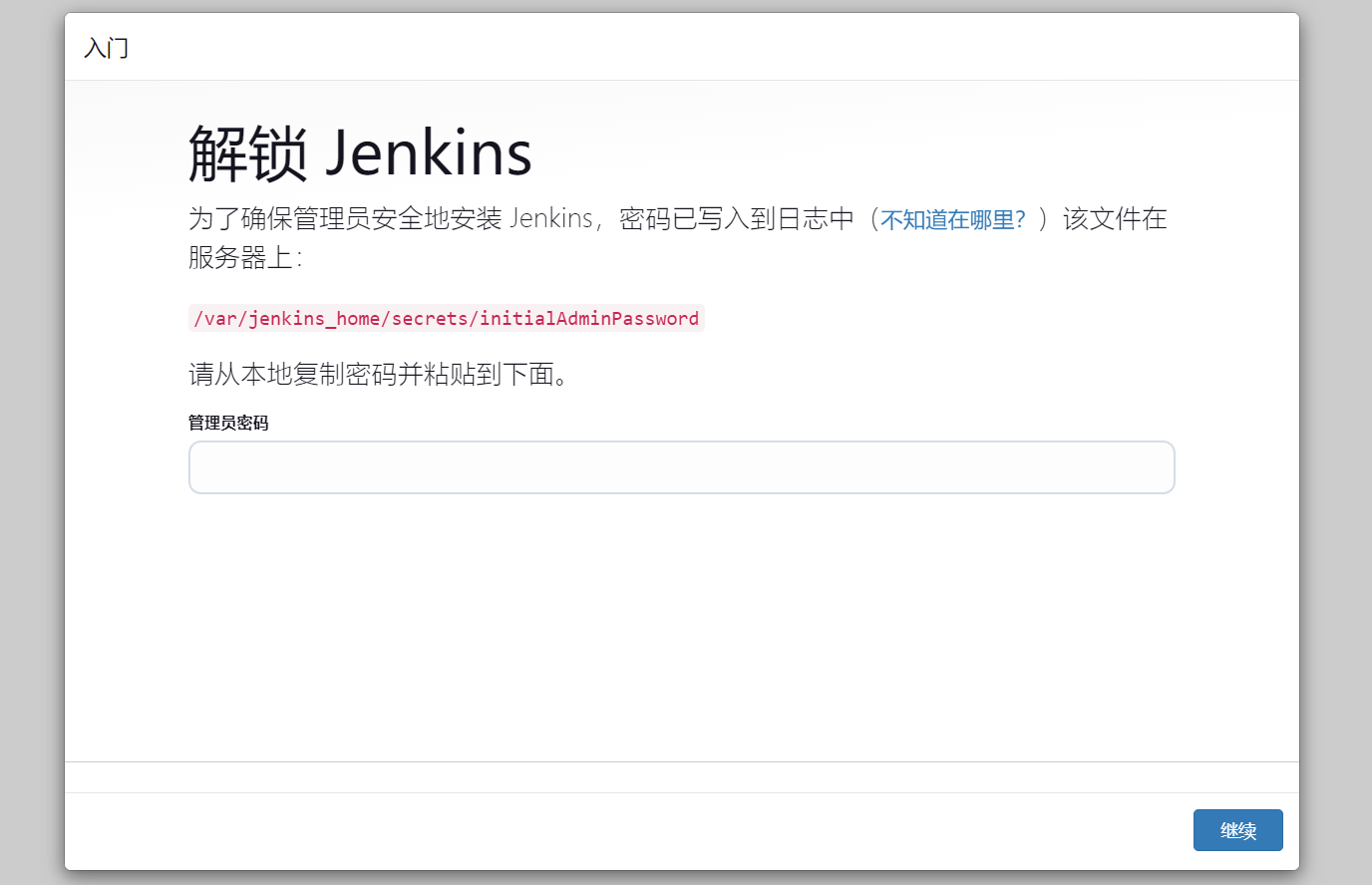Click the 管理员密码 label
1372x885 pixels.
[x=228, y=423]
